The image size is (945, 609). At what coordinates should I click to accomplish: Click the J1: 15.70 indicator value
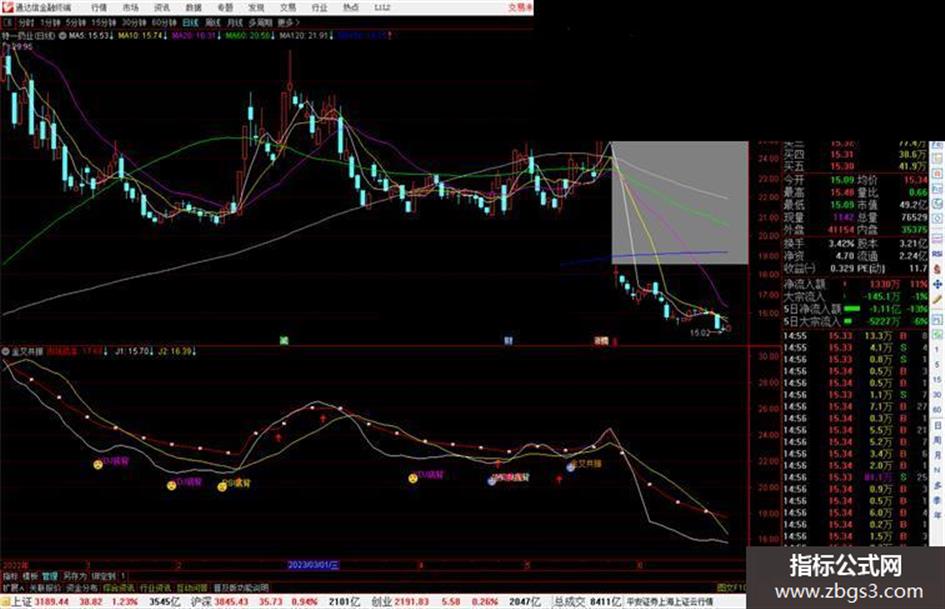[x=131, y=352]
